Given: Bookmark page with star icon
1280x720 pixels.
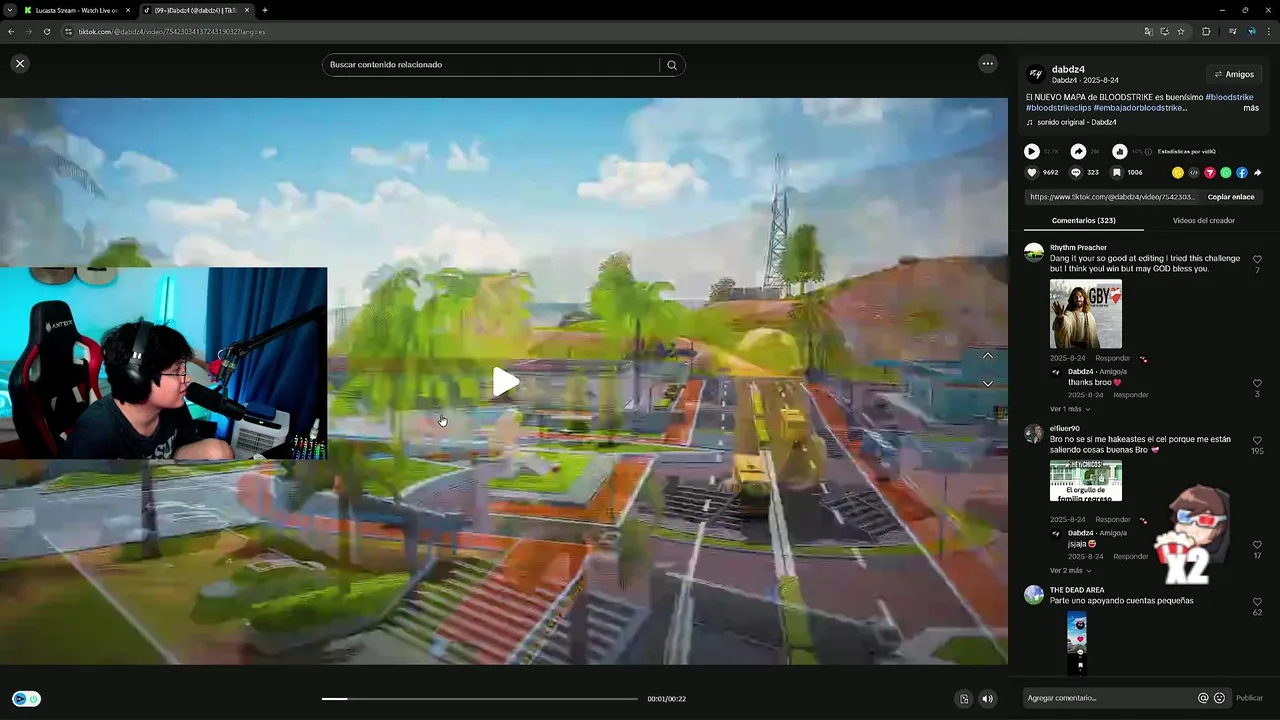Looking at the screenshot, I should (1181, 32).
